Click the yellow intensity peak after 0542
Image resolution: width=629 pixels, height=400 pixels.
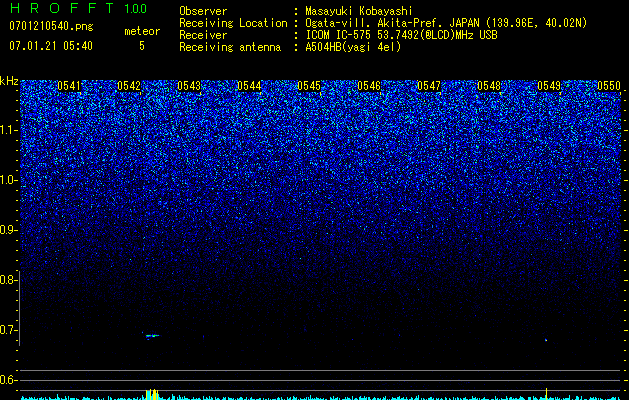tap(152, 394)
